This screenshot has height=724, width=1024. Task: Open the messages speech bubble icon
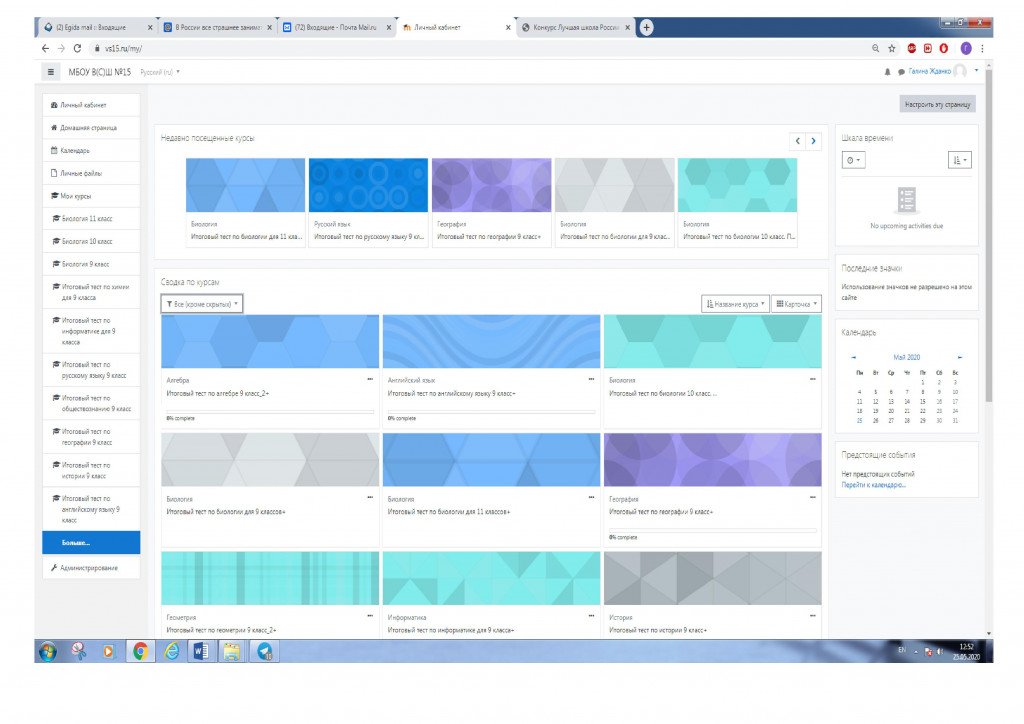[x=901, y=72]
